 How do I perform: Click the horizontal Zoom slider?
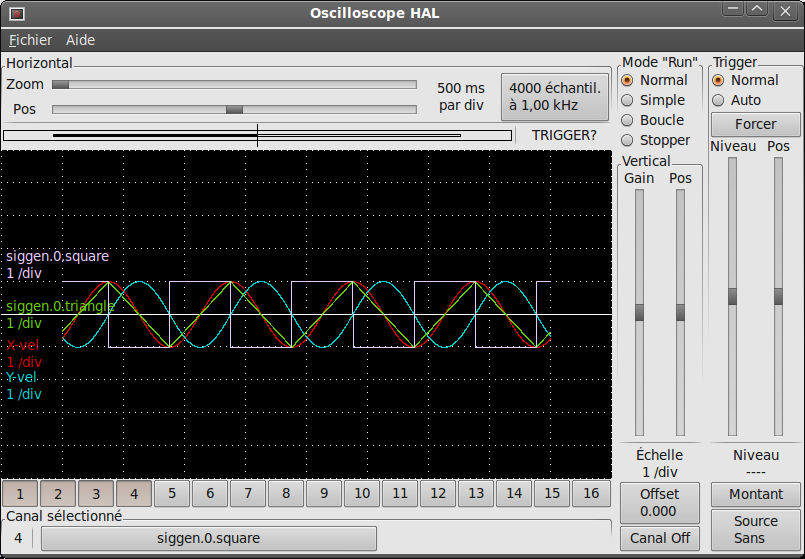tap(234, 85)
